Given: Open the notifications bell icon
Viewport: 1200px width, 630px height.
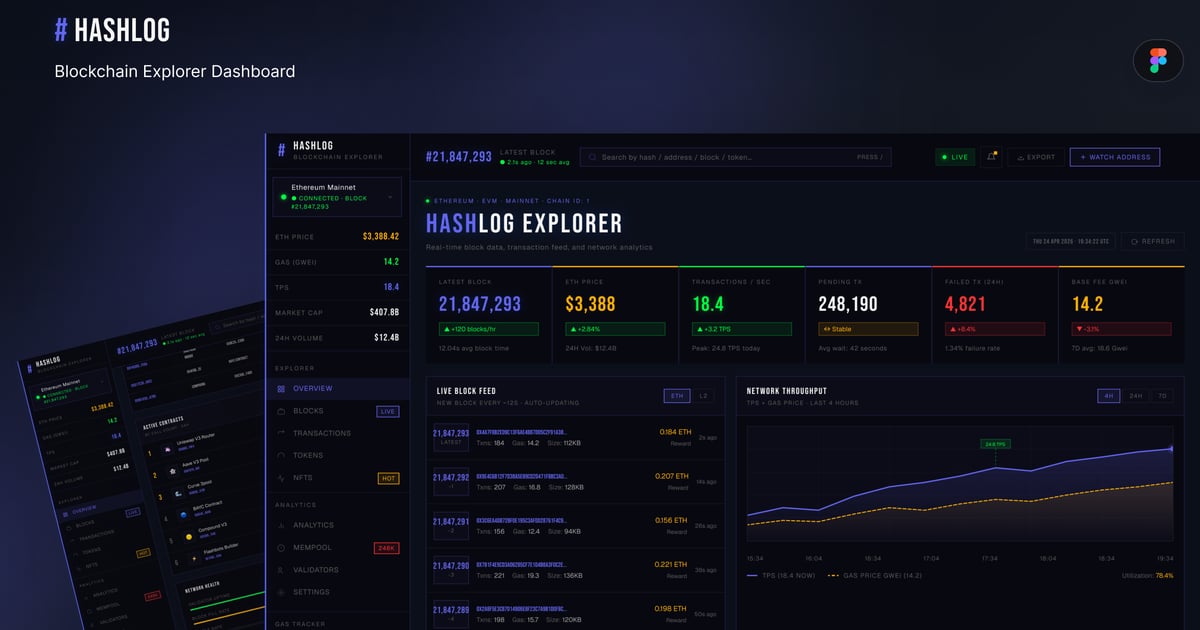Looking at the screenshot, I should (x=992, y=157).
